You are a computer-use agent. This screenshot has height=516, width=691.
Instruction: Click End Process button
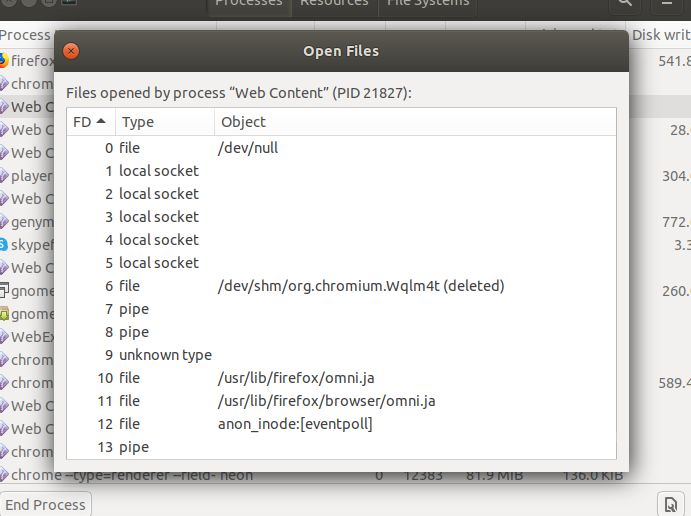click(x=45, y=505)
